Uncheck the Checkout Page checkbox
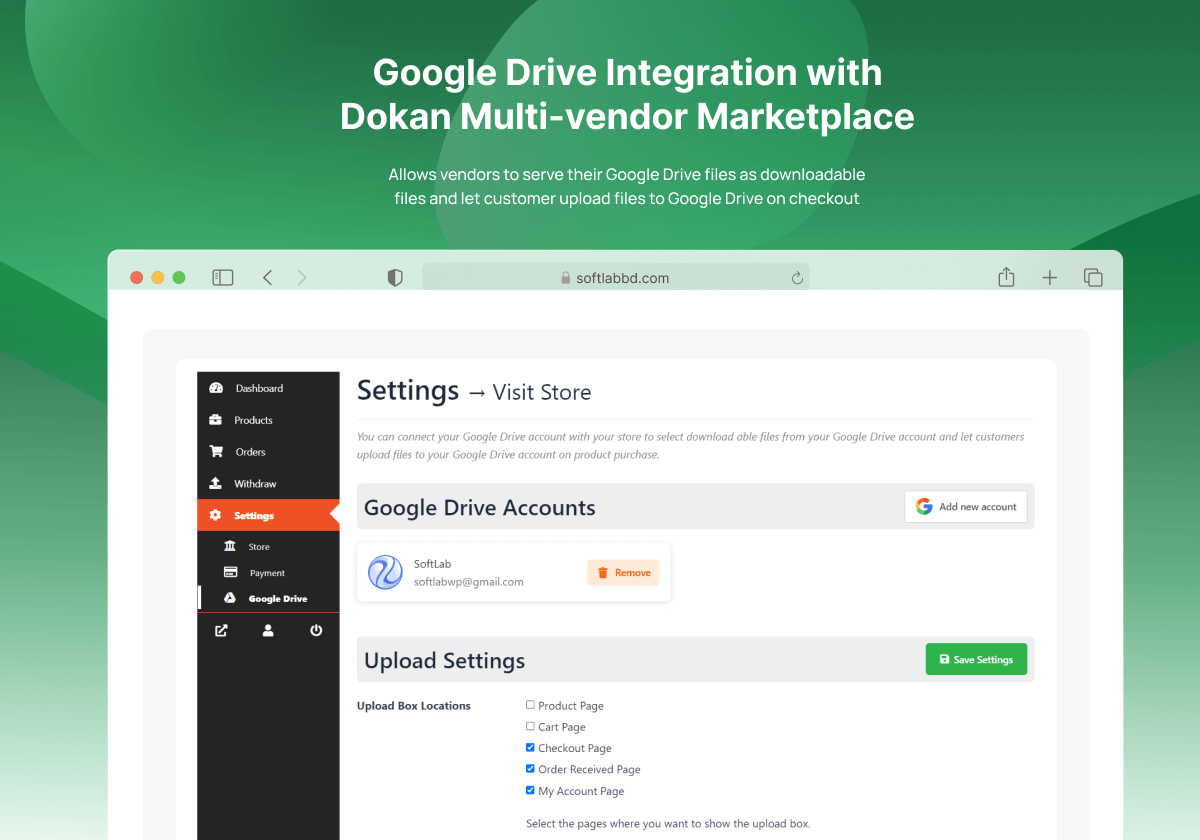The height and width of the screenshot is (840, 1200). click(x=530, y=747)
